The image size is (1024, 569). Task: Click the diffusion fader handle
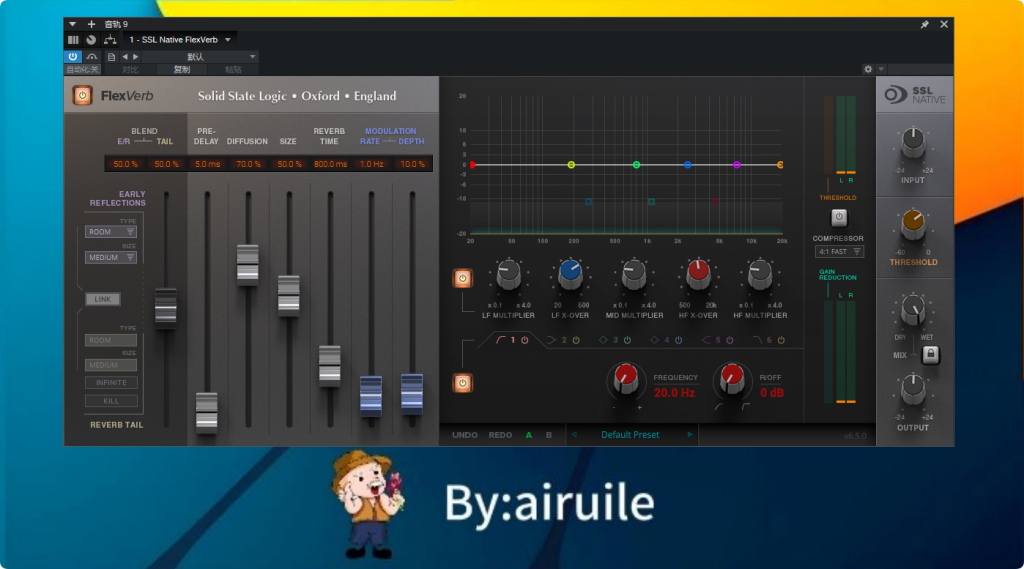pyautogui.click(x=248, y=265)
